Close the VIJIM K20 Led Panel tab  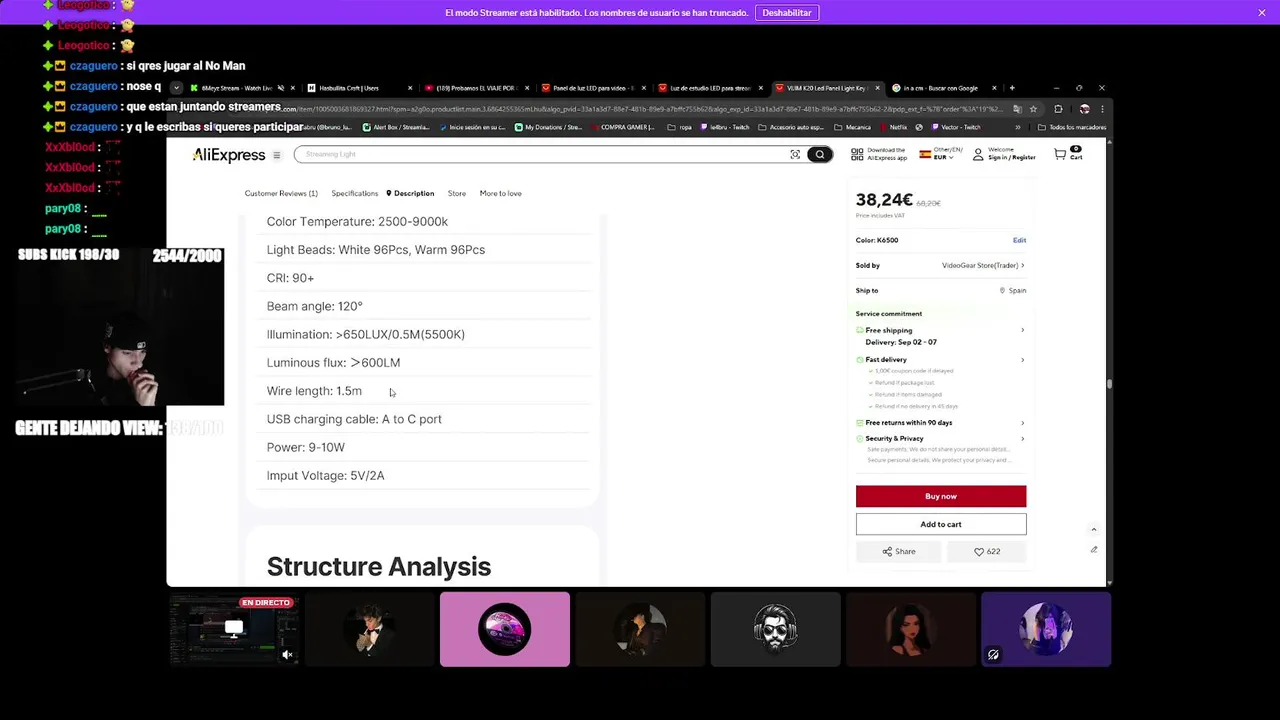tap(877, 88)
